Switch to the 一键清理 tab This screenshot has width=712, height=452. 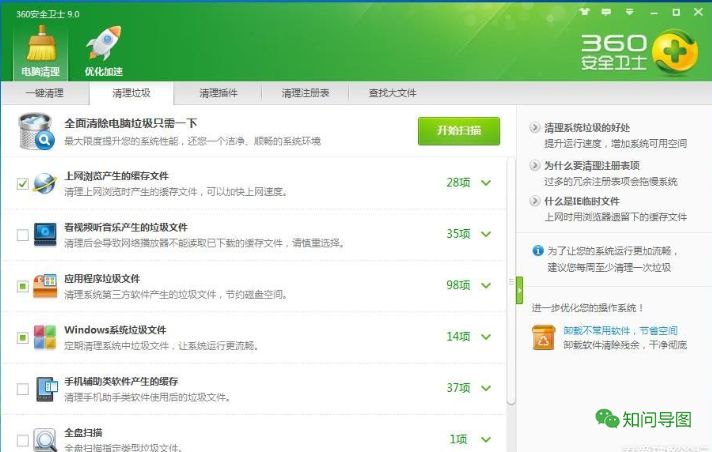[44, 93]
